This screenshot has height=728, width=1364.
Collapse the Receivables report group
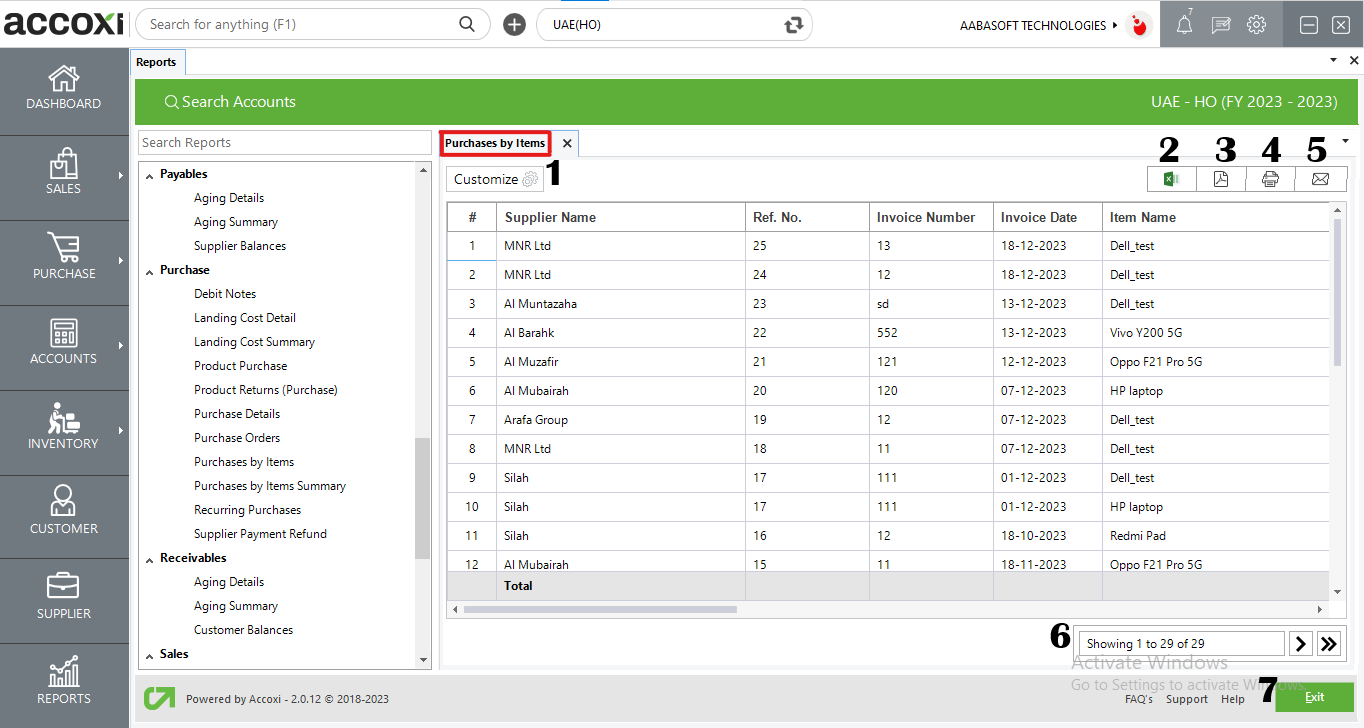150,559
